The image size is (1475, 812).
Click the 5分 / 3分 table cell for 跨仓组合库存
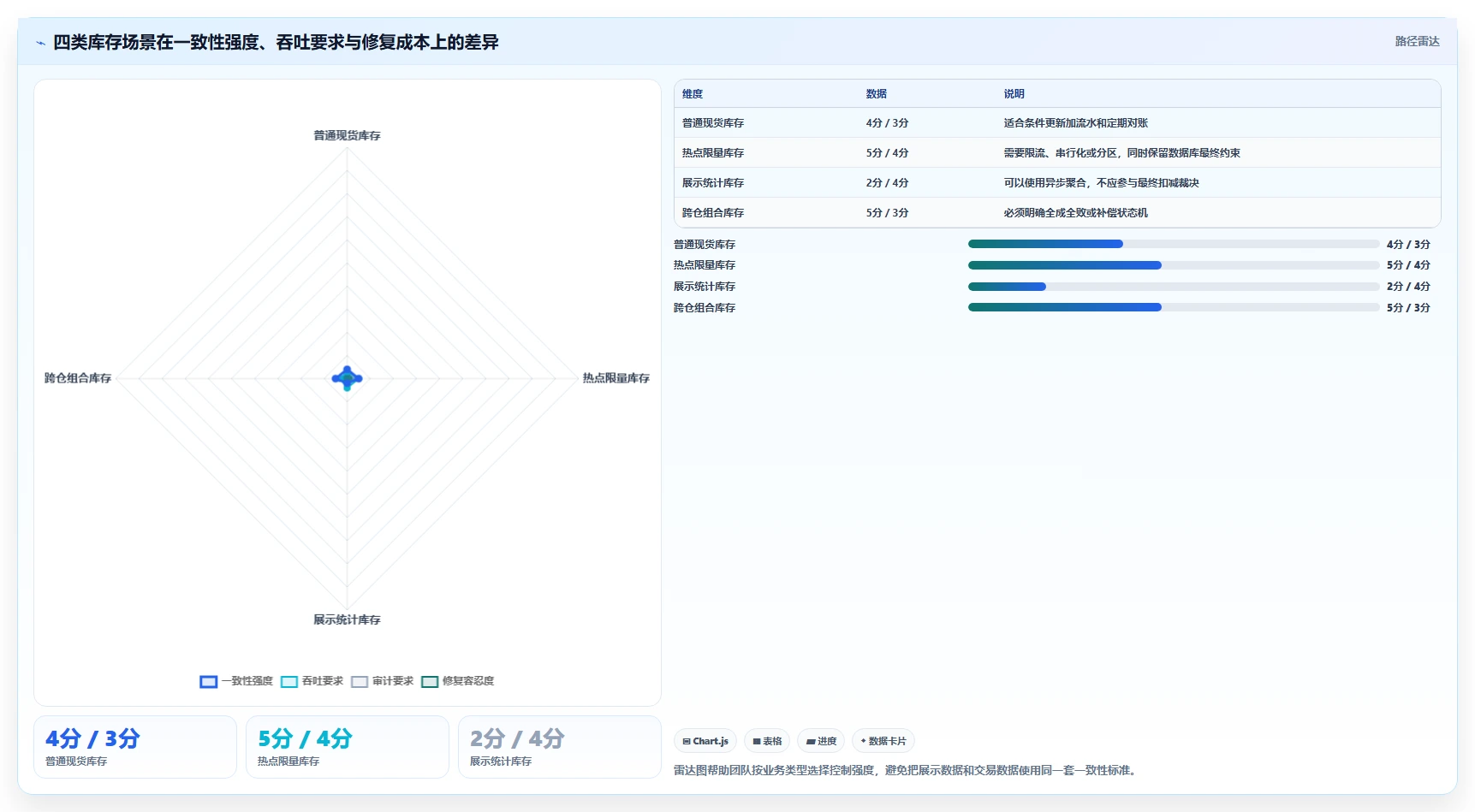(887, 213)
